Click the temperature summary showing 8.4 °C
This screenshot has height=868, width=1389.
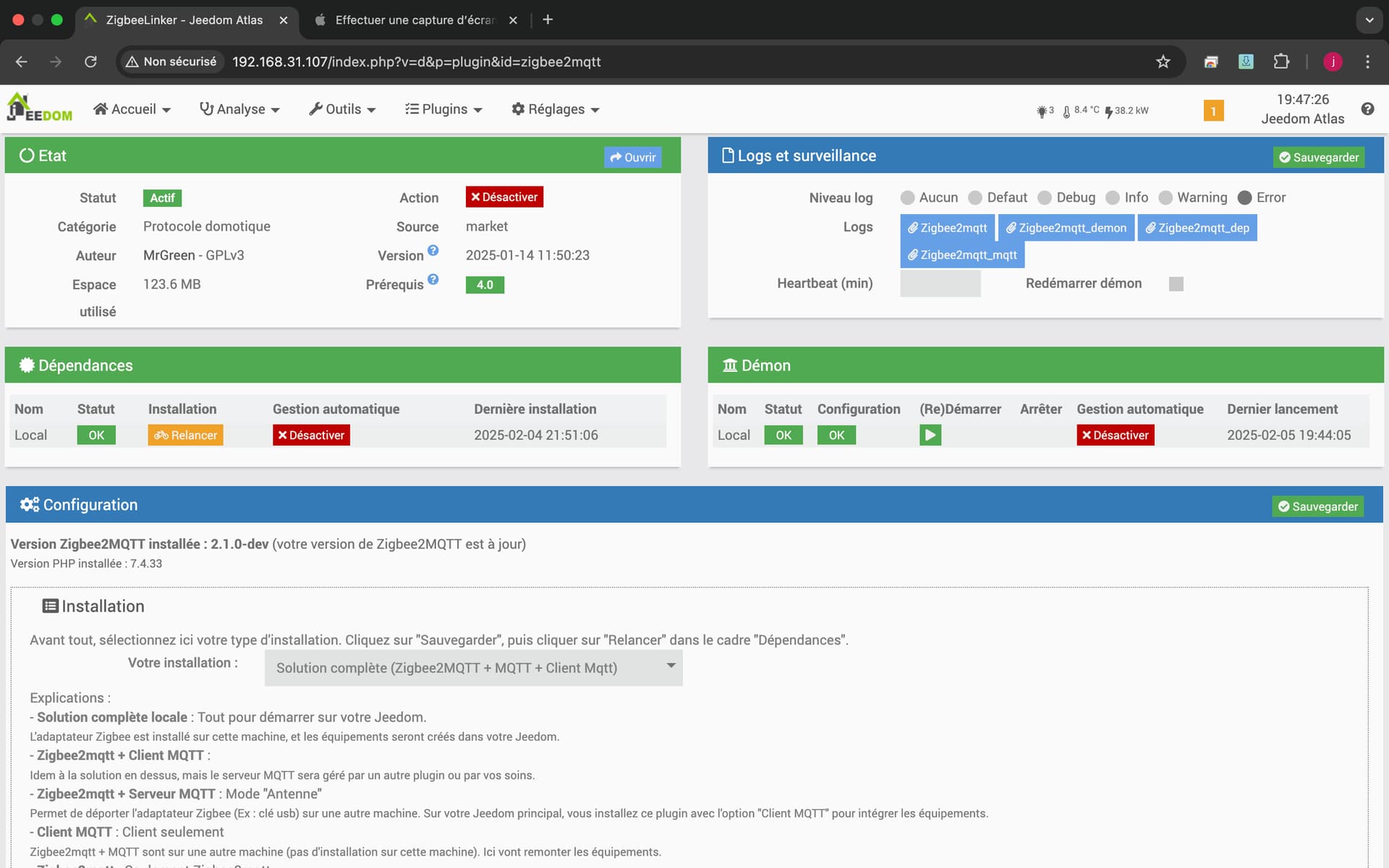1081,111
